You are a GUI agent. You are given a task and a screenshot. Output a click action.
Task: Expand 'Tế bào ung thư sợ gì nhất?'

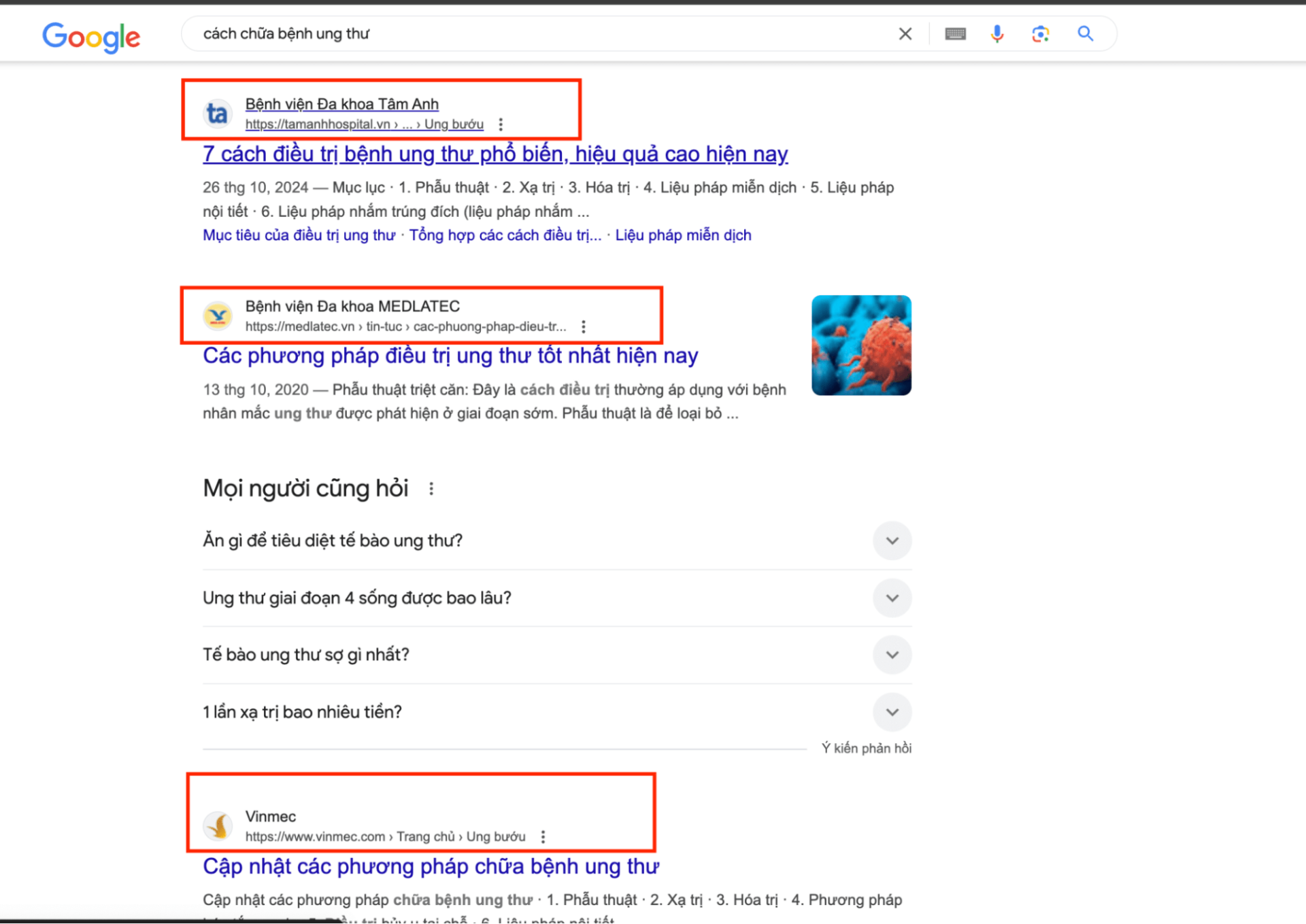coord(557,655)
